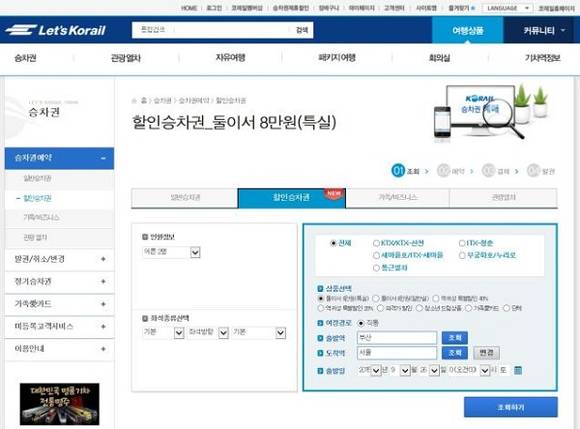580x429 pixels.
Task: Open the departure month dropdown
Action: point(400,370)
